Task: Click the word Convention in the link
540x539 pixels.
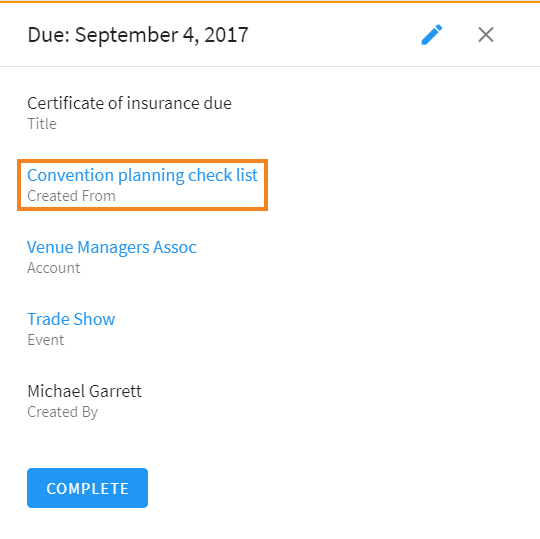Action: (71, 175)
